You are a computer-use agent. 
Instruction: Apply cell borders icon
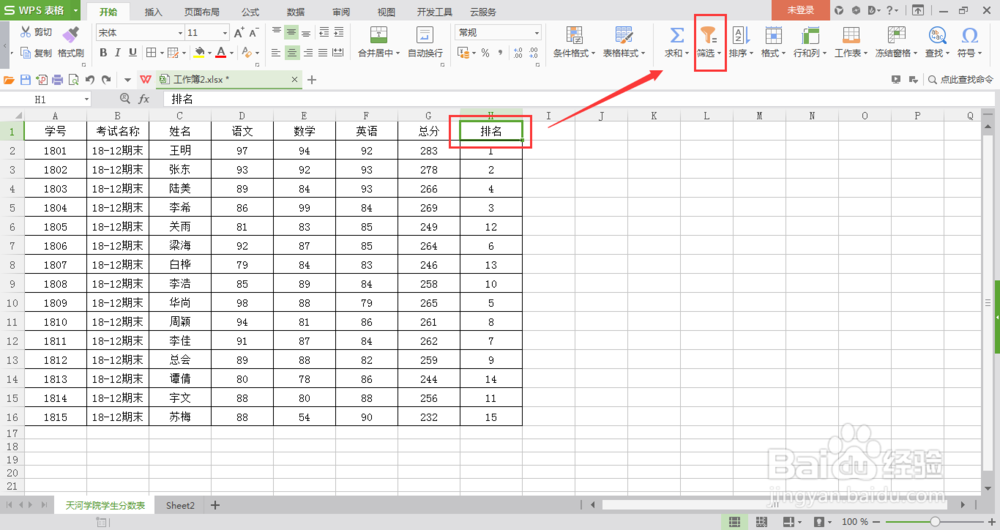(x=151, y=53)
